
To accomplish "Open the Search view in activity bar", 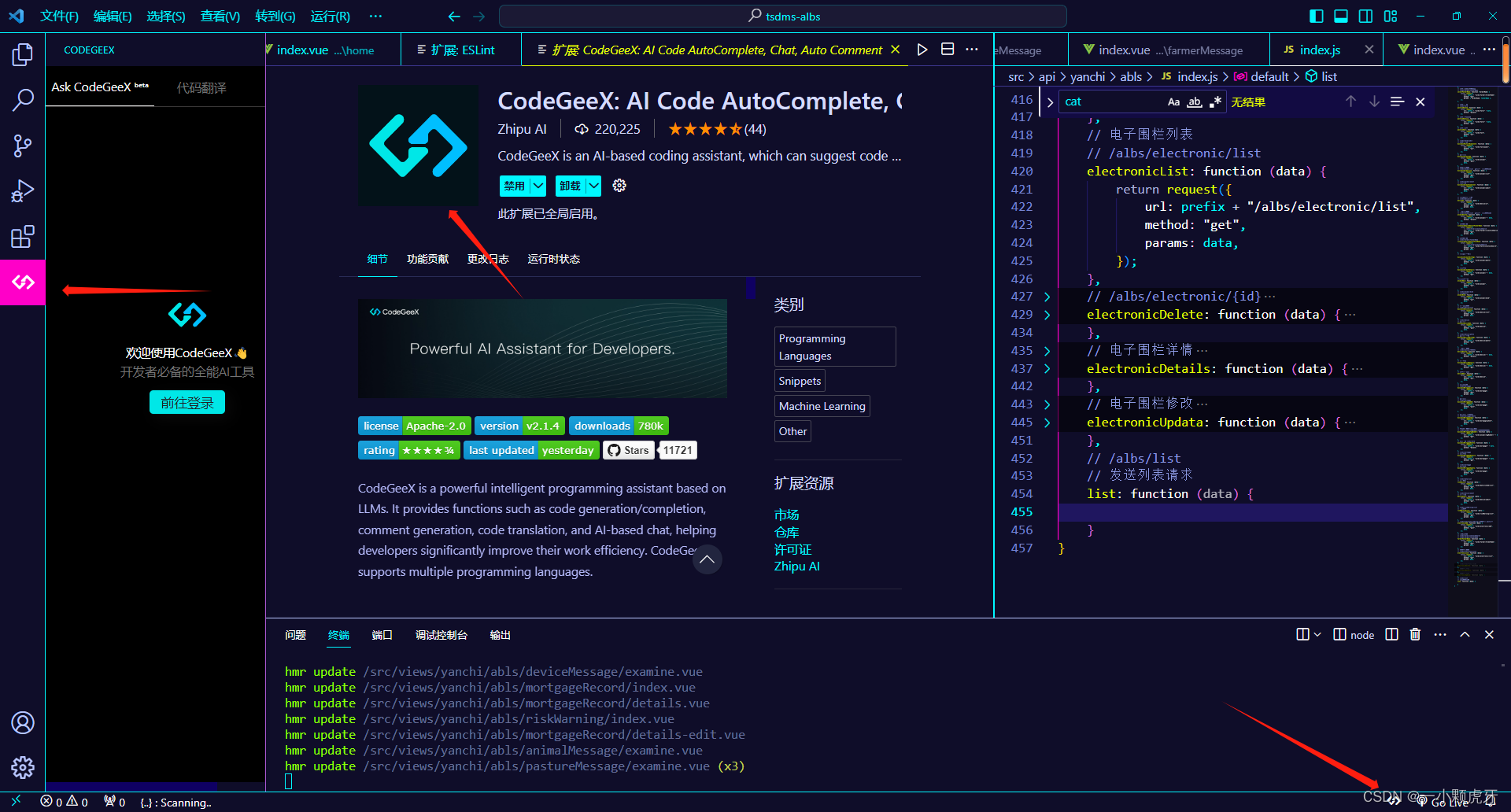I will (x=23, y=100).
